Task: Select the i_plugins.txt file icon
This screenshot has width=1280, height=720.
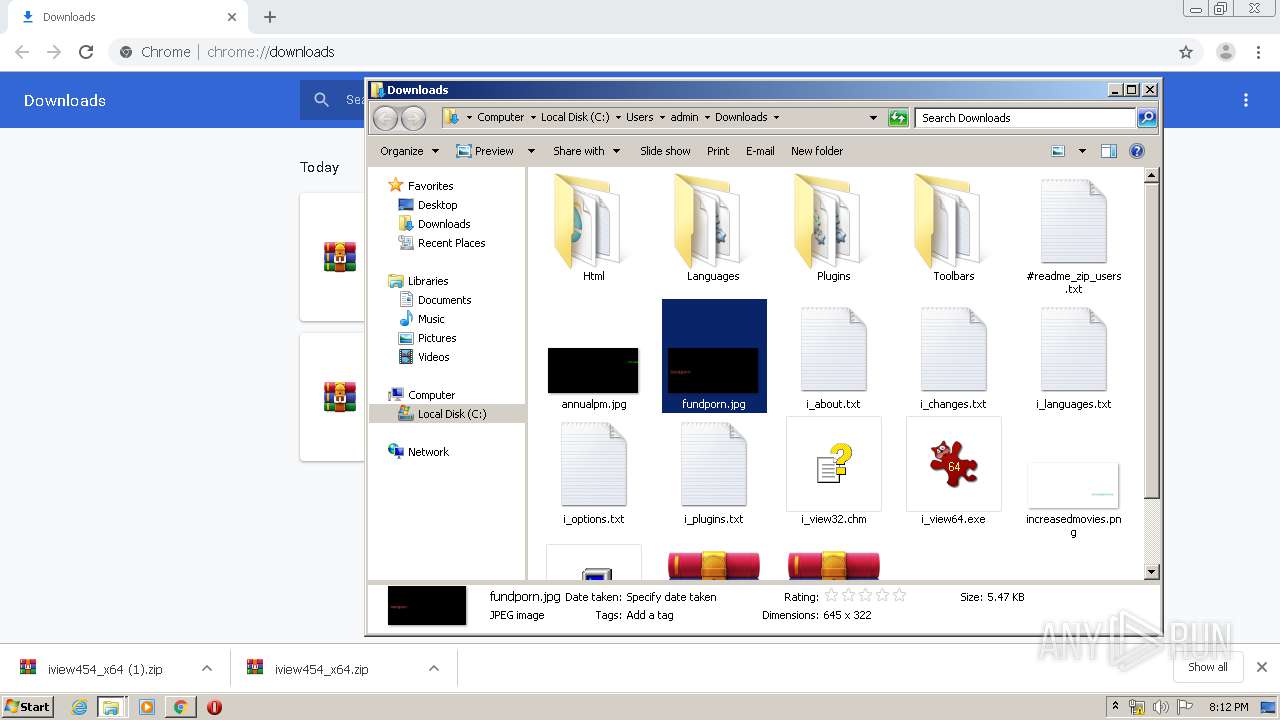Action: pyautogui.click(x=713, y=464)
